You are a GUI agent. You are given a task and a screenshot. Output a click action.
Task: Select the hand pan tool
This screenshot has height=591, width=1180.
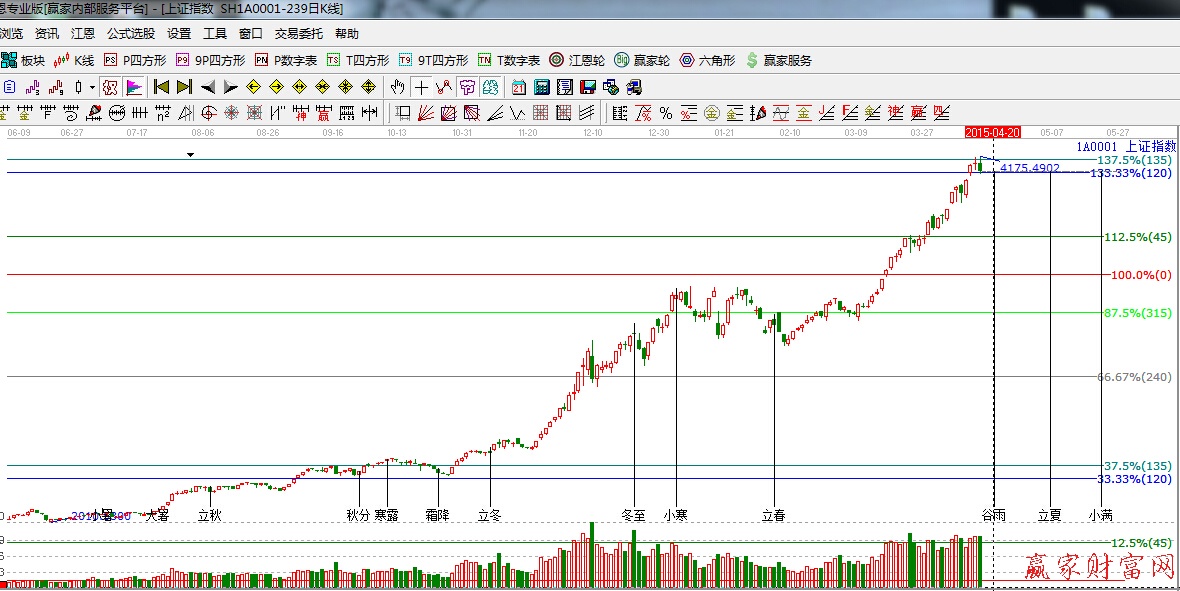398,87
